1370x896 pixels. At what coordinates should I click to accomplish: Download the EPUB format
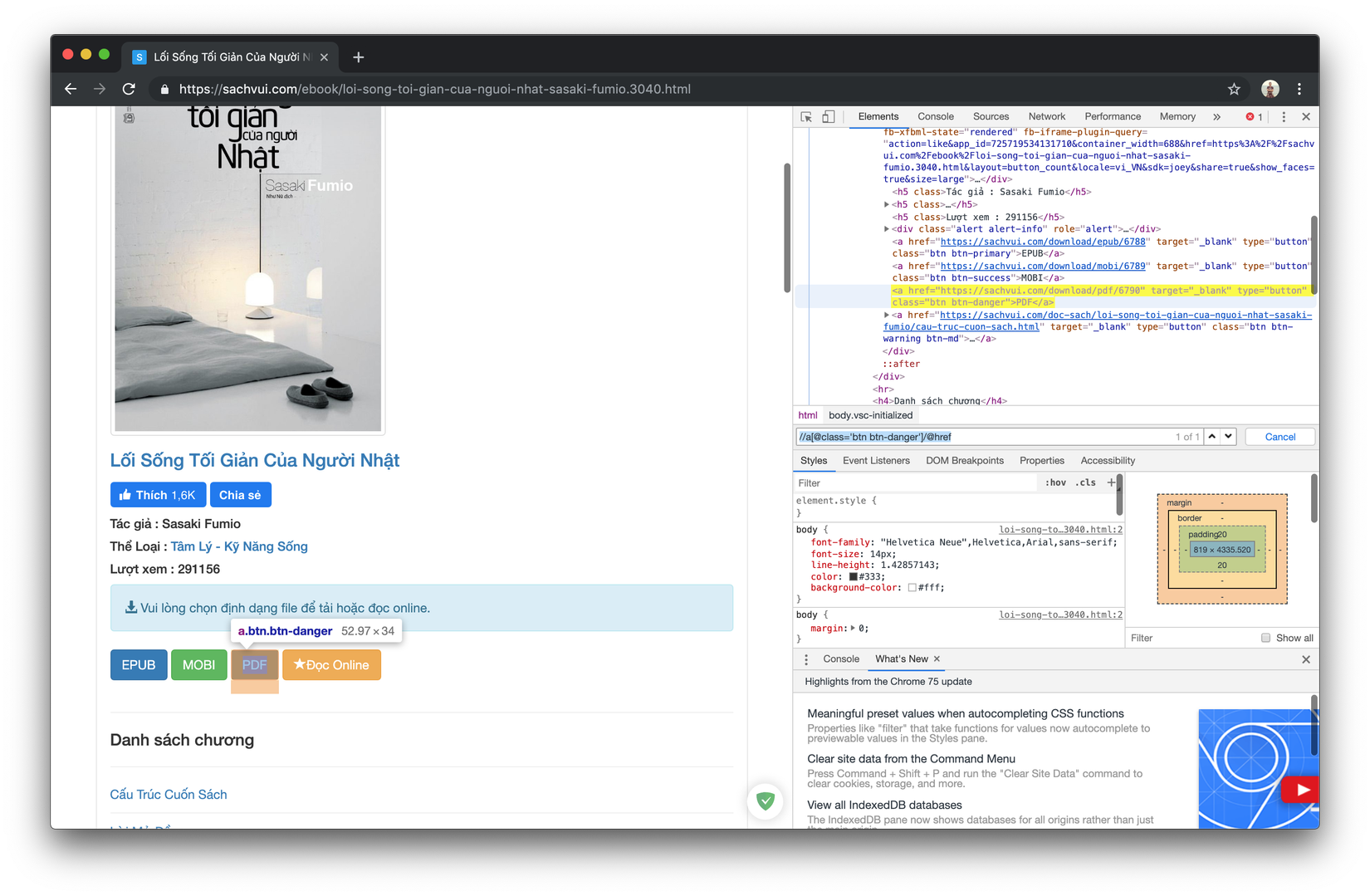tap(139, 665)
